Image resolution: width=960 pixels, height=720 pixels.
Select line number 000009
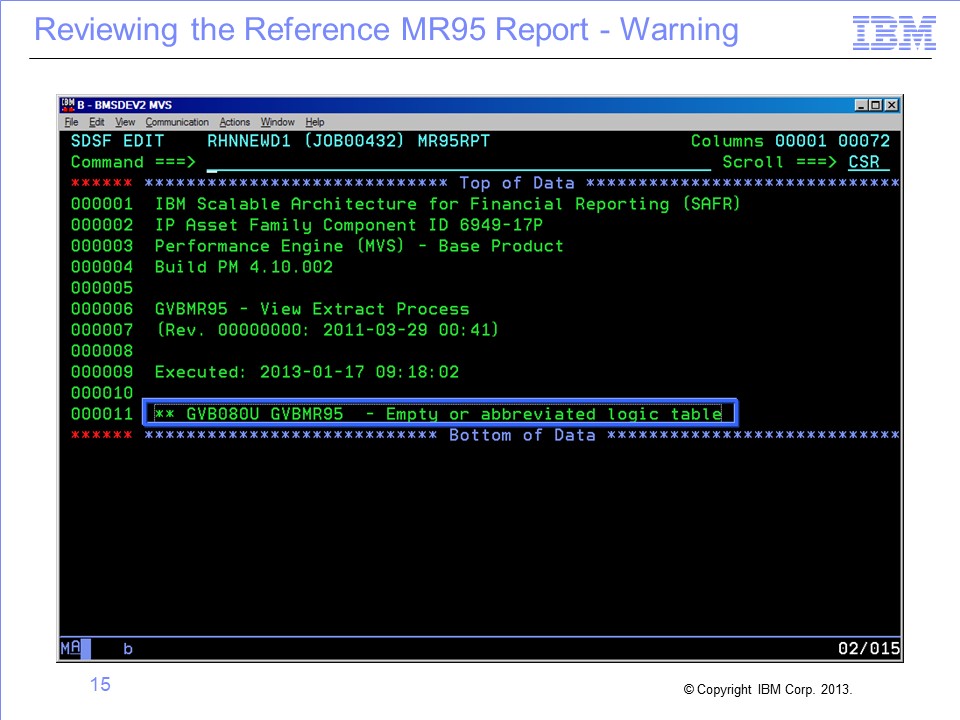pyautogui.click(x=102, y=372)
